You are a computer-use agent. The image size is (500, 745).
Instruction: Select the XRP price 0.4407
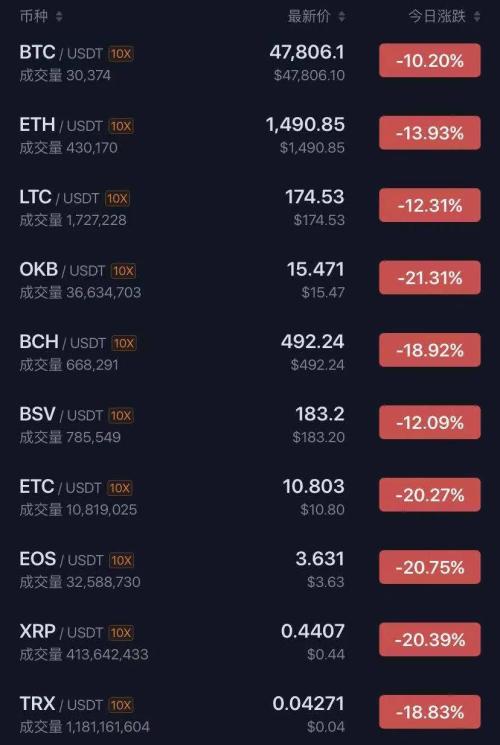[312, 631]
